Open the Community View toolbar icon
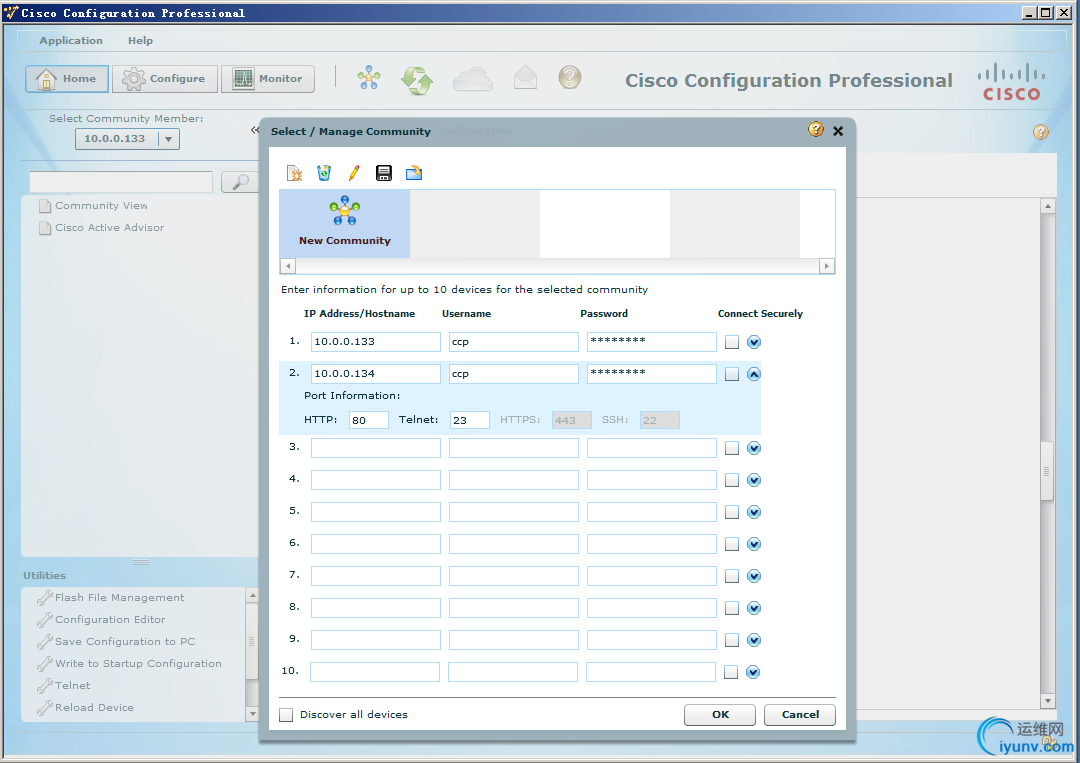This screenshot has width=1080, height=763. (x=369, y=78)
